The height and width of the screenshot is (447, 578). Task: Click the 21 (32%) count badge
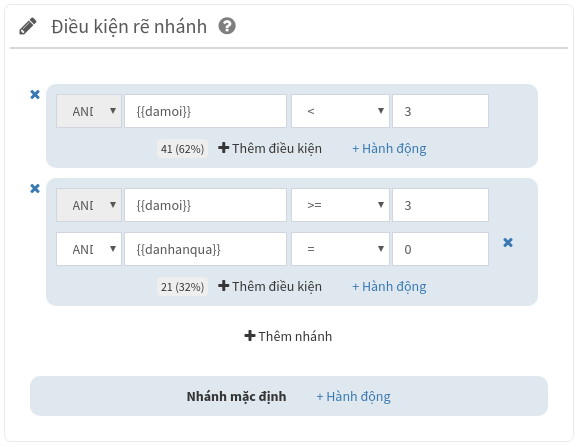(x=182, y=286)
